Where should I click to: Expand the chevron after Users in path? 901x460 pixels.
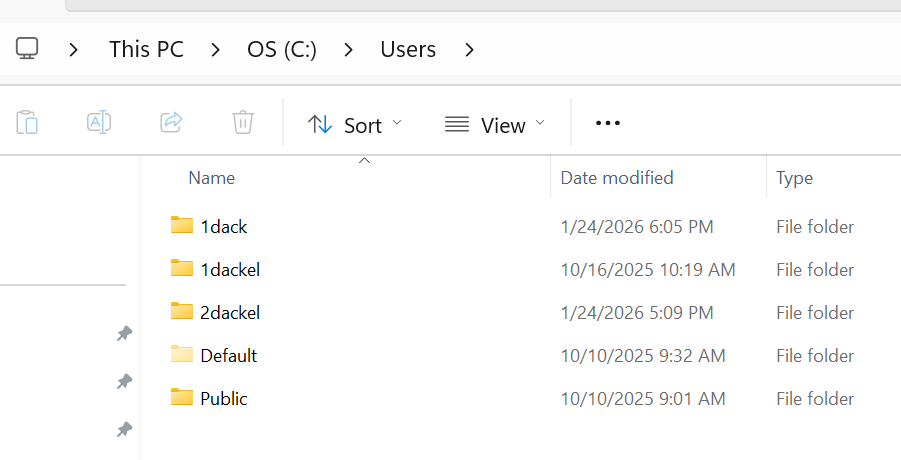pyautogui.click(x=470, y=49)
